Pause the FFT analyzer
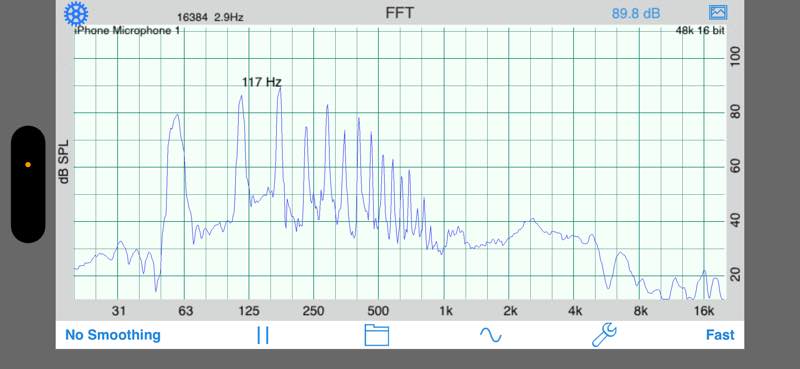The image size is (800, 369). tap(263, 335)
